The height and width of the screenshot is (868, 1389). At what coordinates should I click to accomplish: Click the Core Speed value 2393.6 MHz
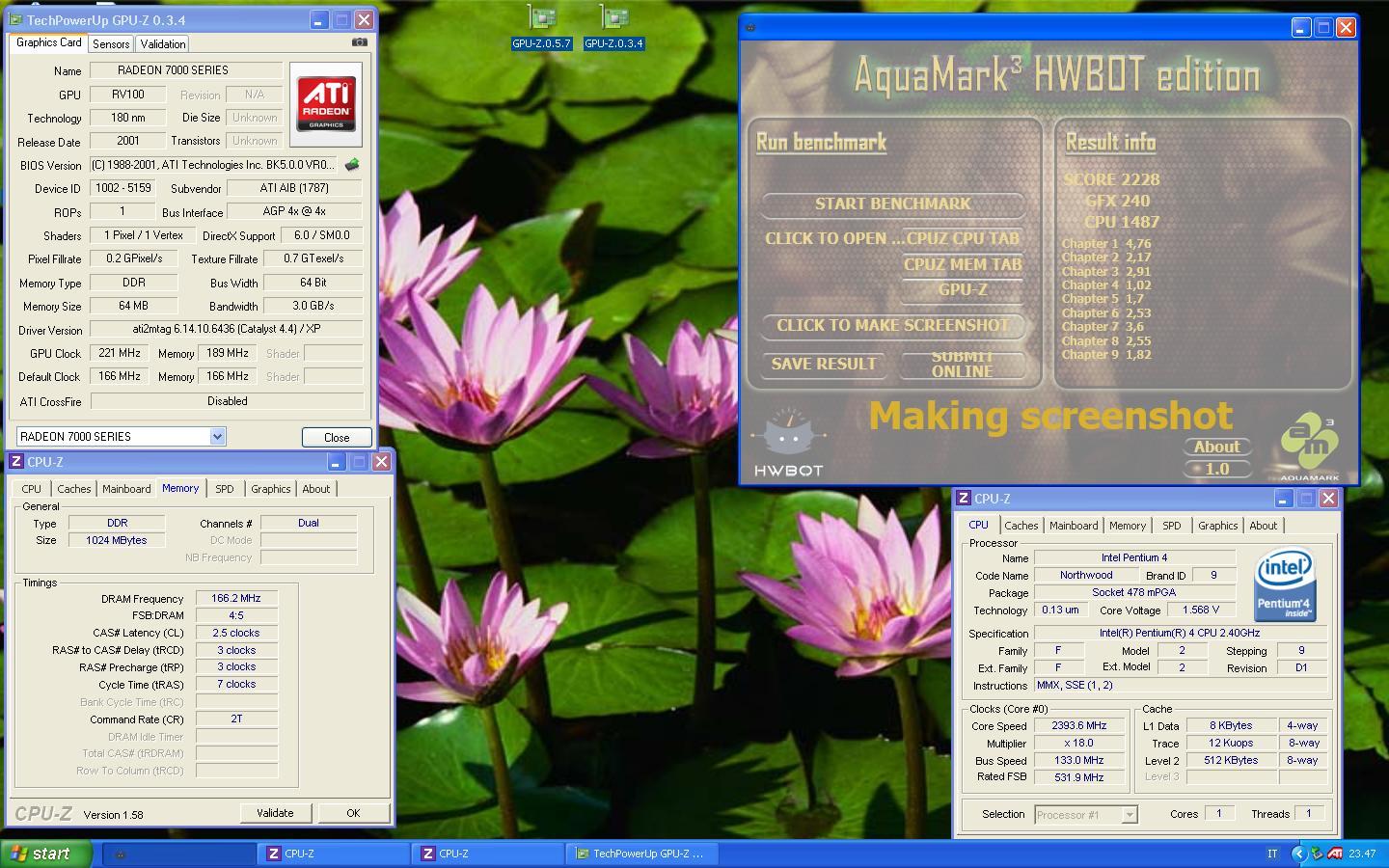pos(1079,725)
